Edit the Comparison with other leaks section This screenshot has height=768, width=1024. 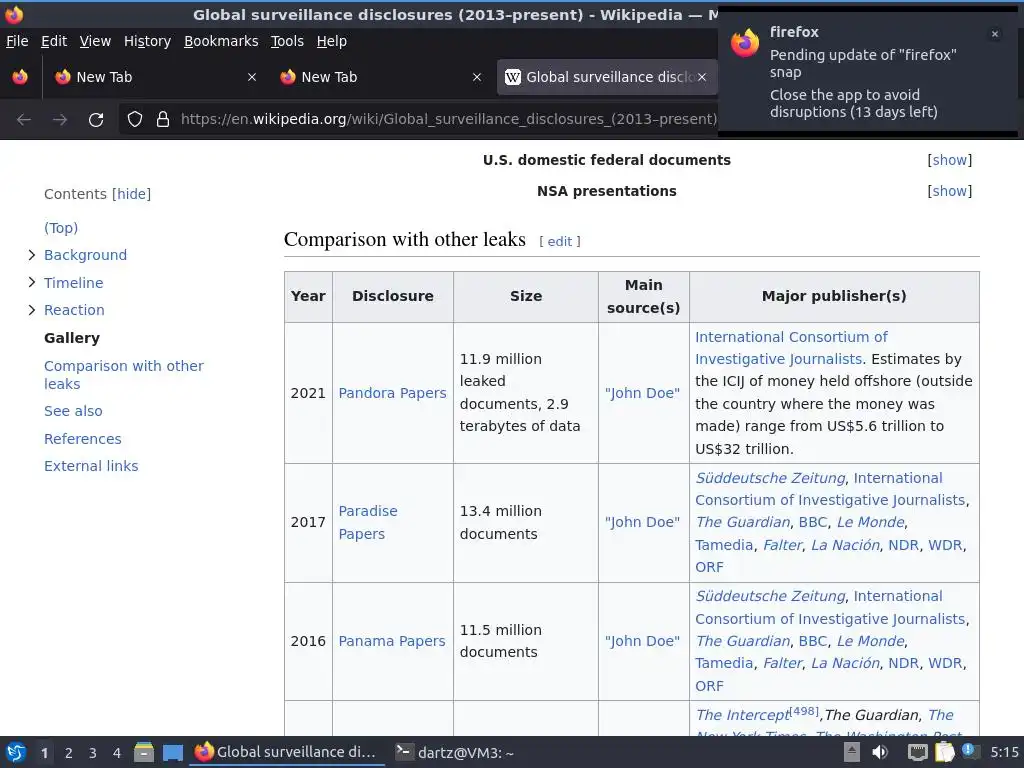pyautogui.click(x=560, y=242)
